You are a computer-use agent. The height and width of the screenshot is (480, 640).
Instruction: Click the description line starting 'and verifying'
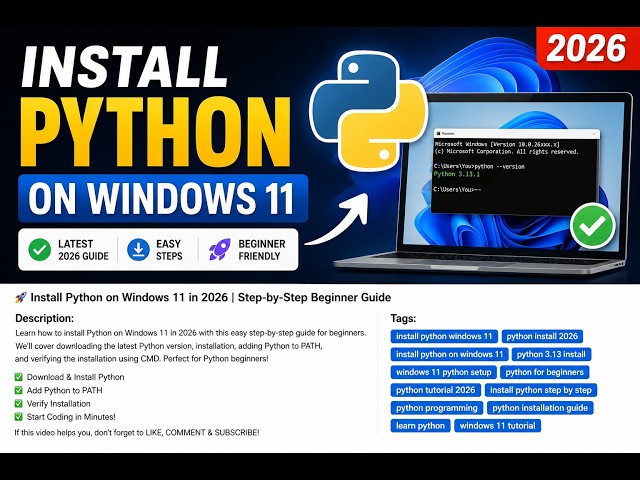click(x=142, y=359)
